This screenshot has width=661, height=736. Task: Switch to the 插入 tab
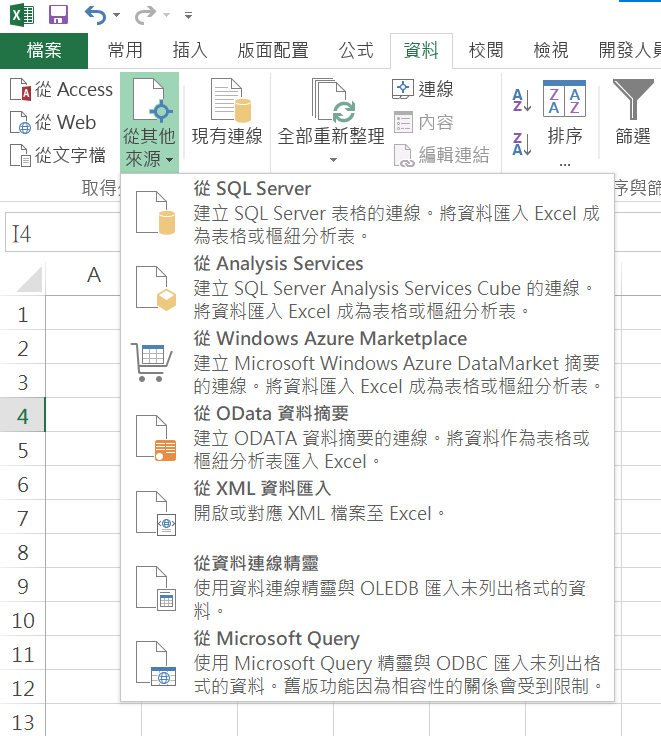point(190,50)
